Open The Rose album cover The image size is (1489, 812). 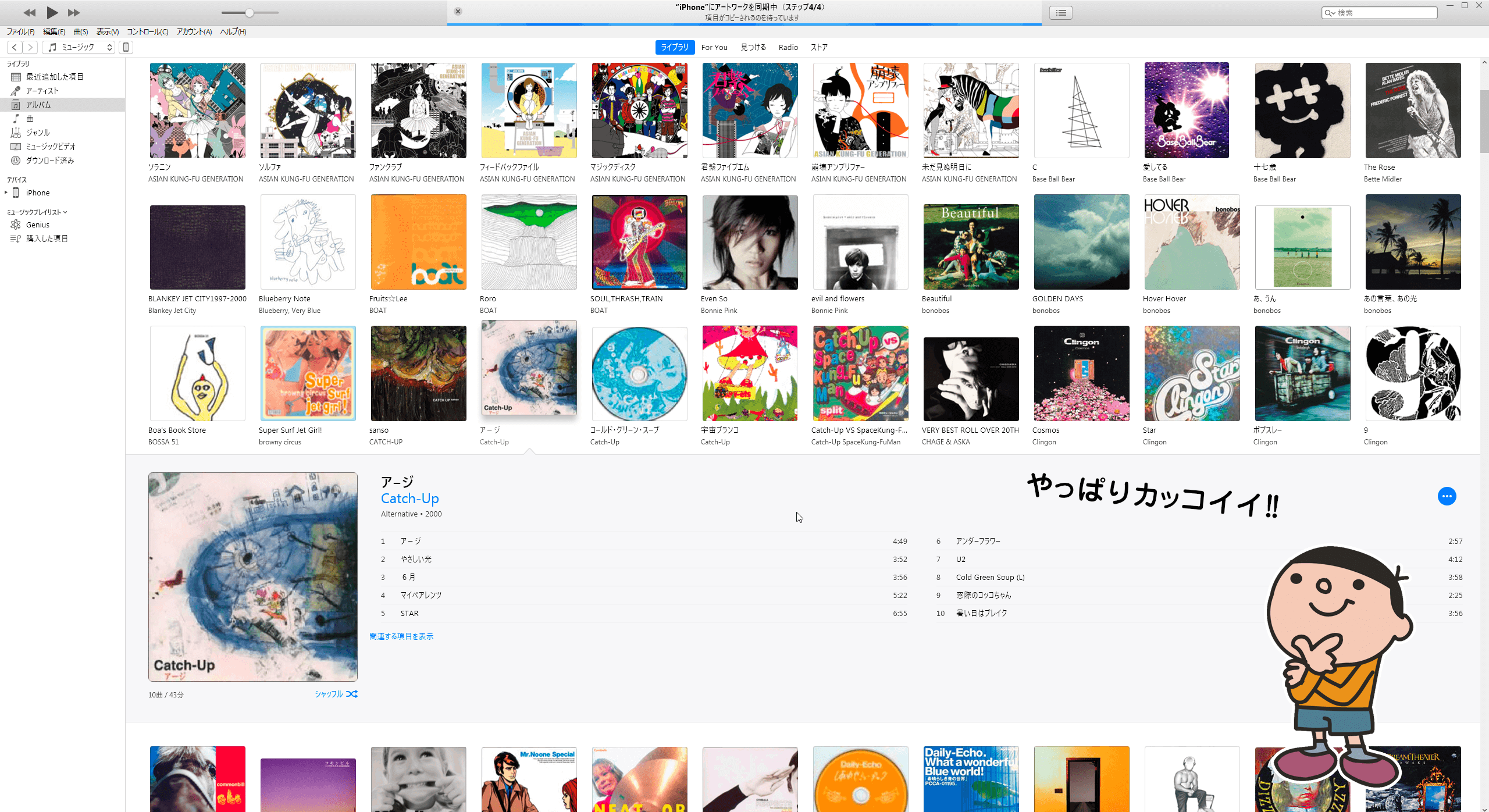point(1413,111)
